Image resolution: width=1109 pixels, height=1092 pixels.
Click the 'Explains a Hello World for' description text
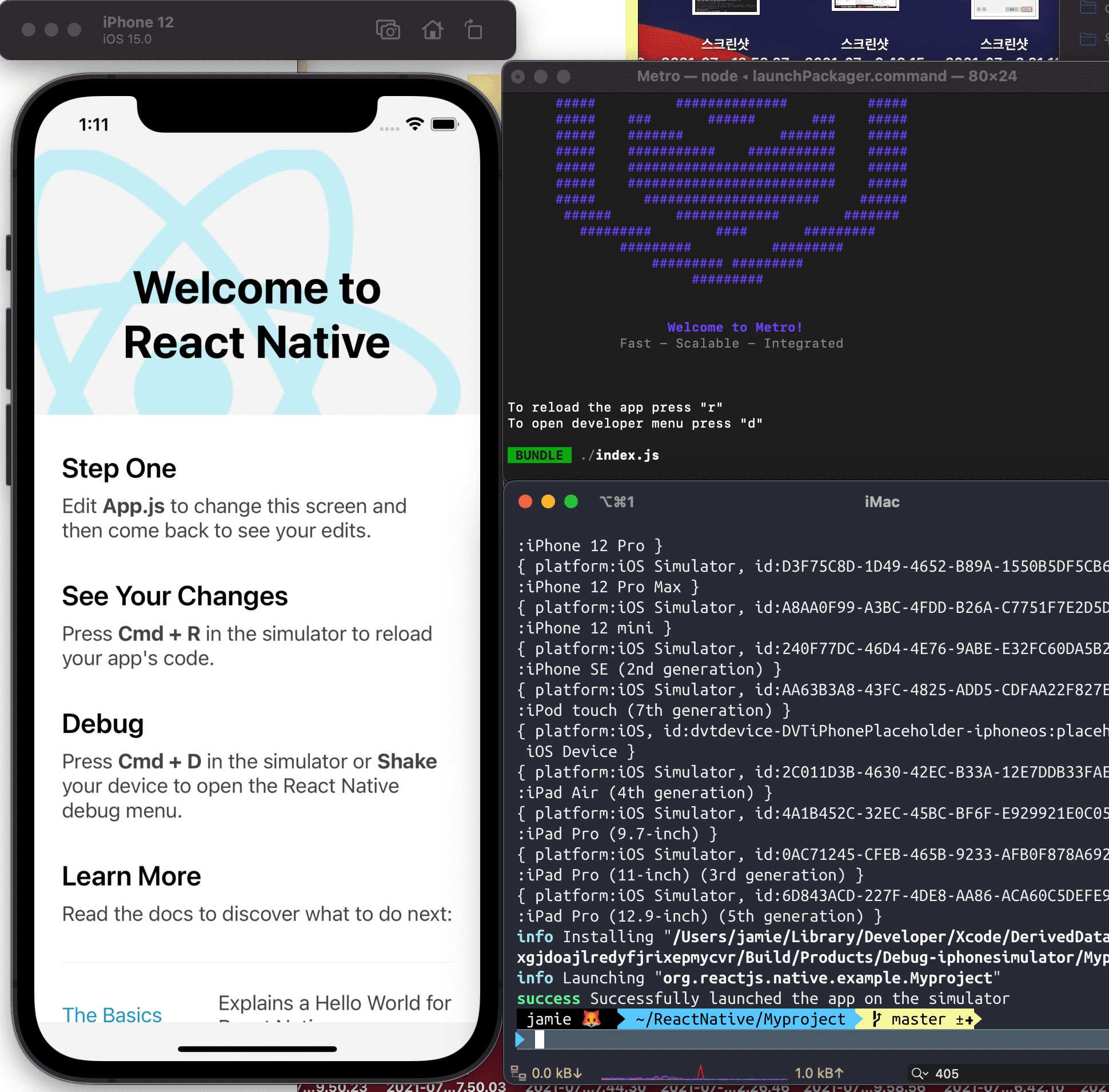(334, 1003)
